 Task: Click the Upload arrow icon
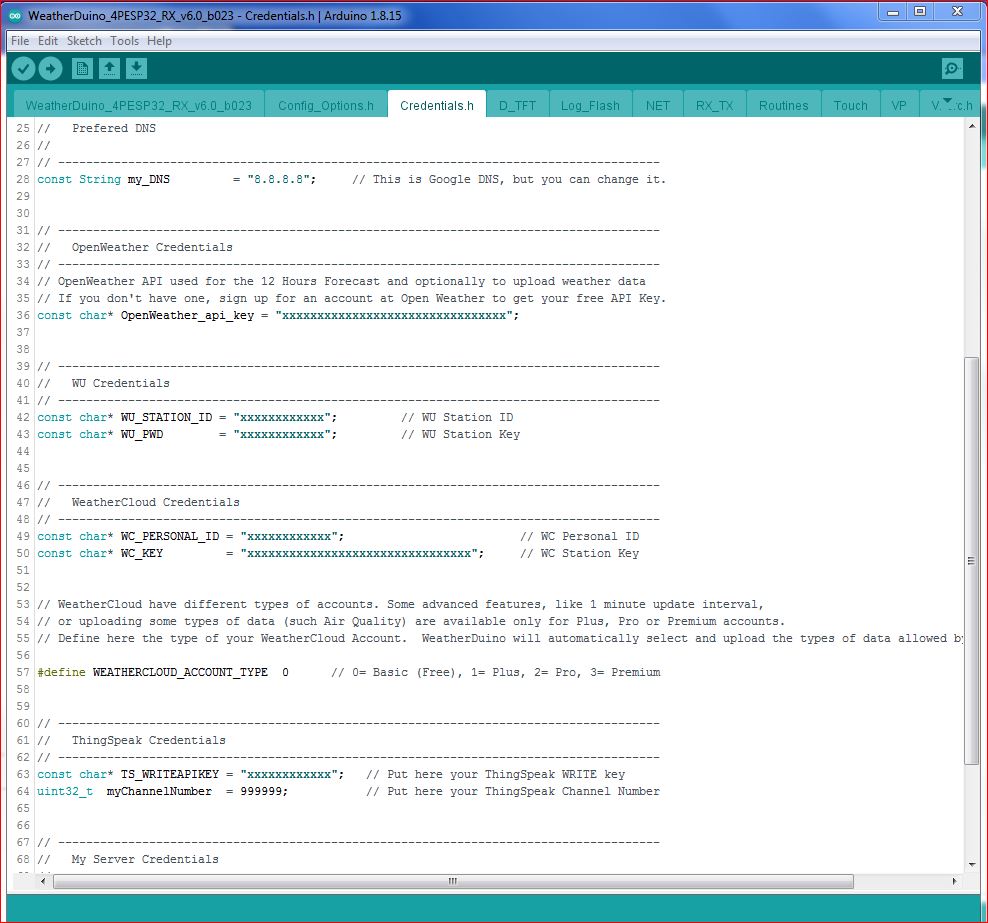pyautogui.click(x=50, y=69)
